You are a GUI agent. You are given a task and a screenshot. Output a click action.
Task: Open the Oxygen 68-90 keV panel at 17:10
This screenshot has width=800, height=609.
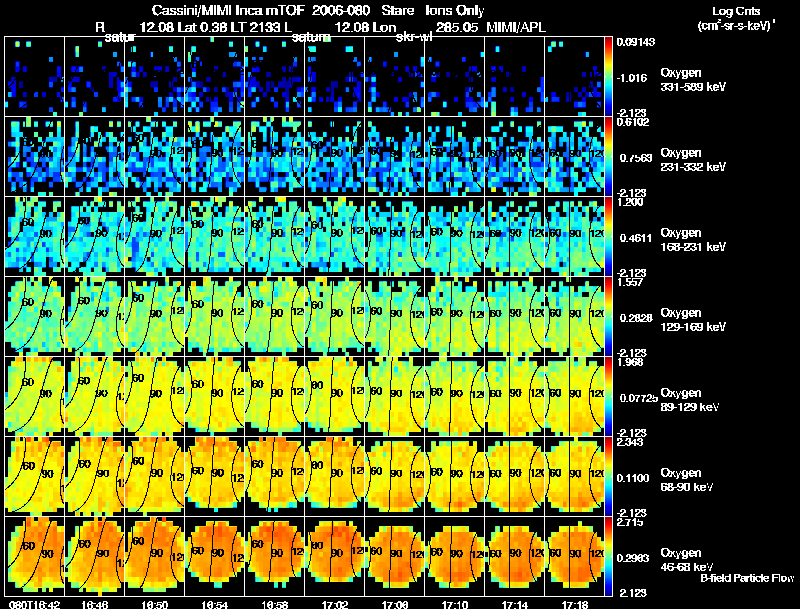pyautogui.click(x=455, y=476)
